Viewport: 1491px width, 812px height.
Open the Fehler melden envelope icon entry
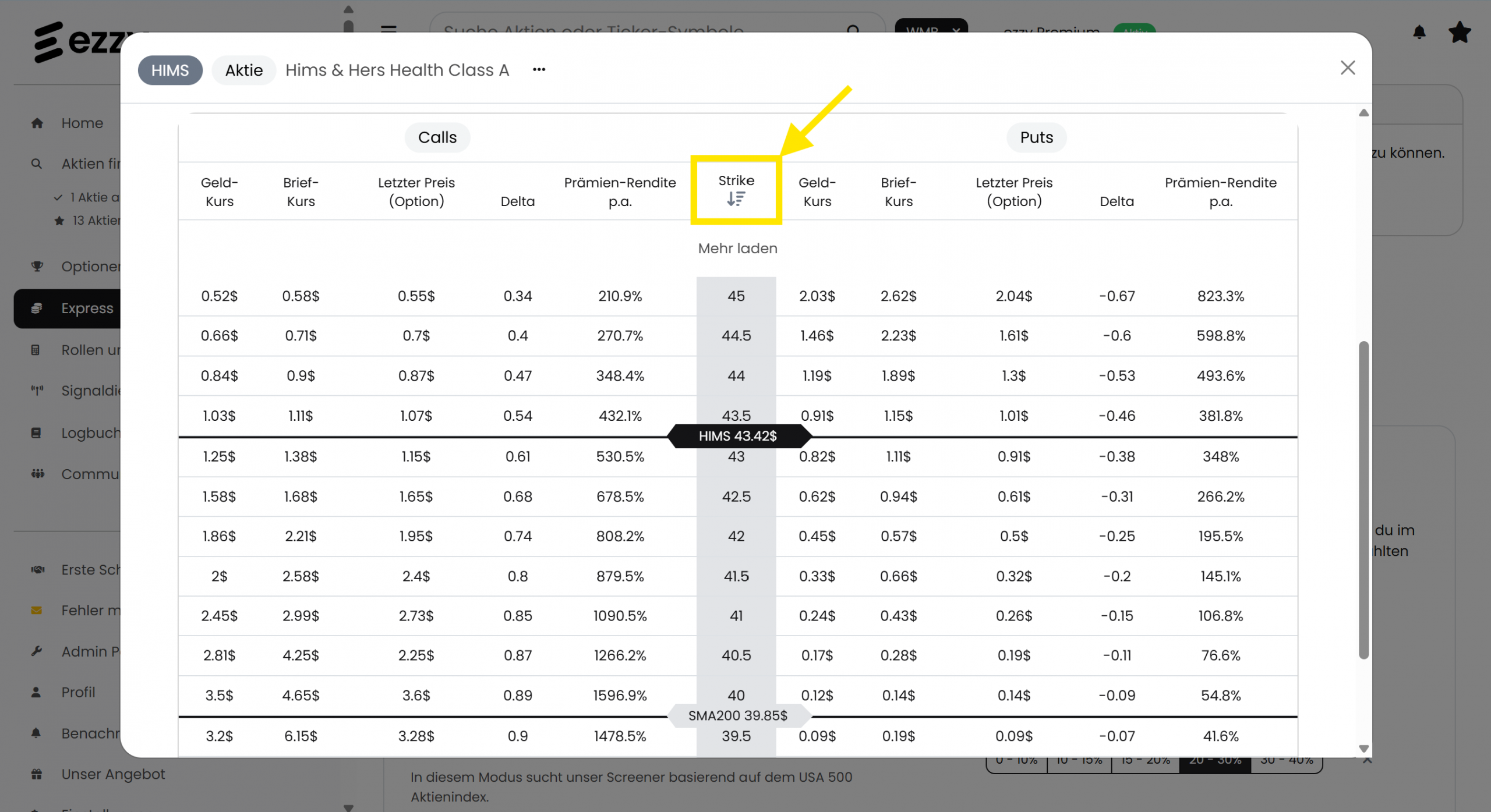click(x=36, y=610)
